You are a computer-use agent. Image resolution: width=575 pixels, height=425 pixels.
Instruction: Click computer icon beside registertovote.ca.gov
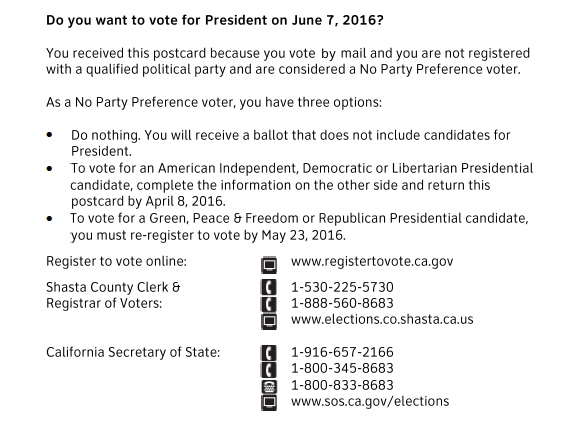click(x=269, y=265)
